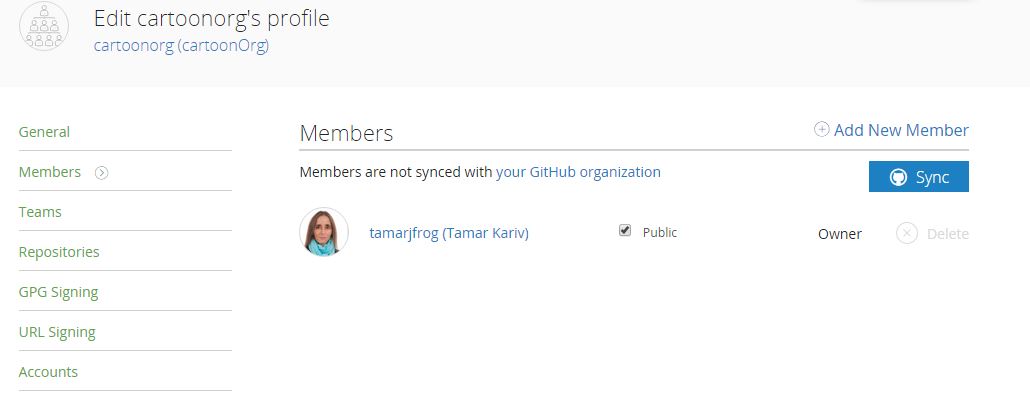Go to the Teams section
1030x402 pixels.
(40, 212)
